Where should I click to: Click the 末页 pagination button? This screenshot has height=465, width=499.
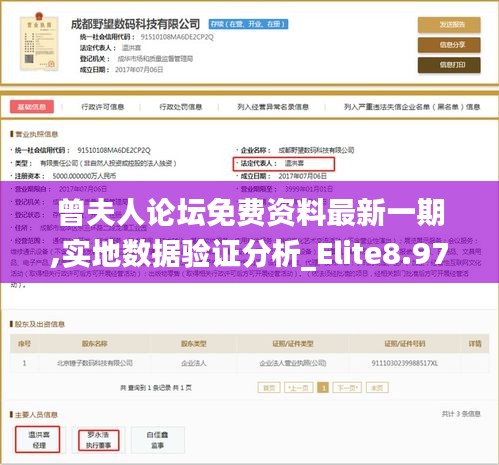point(377,388)
